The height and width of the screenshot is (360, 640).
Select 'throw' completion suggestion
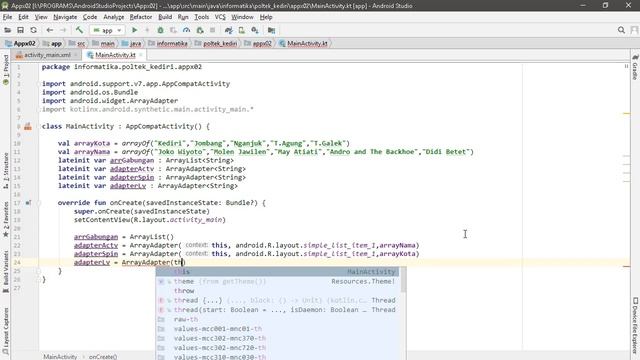point(278,291)
